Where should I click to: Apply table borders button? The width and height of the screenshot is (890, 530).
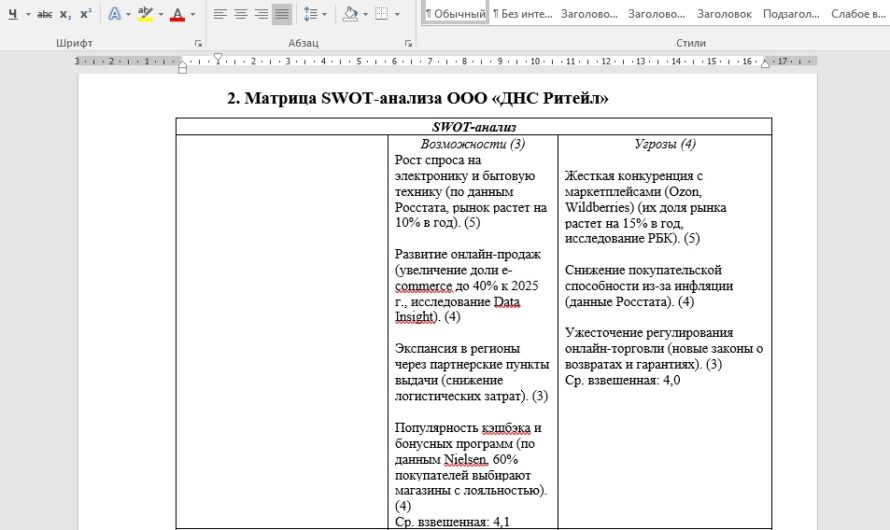click(381, 14)
